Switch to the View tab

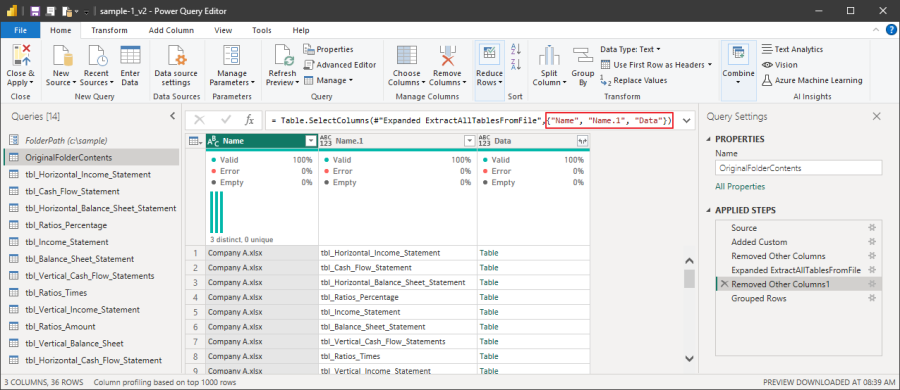pos(223,30)
